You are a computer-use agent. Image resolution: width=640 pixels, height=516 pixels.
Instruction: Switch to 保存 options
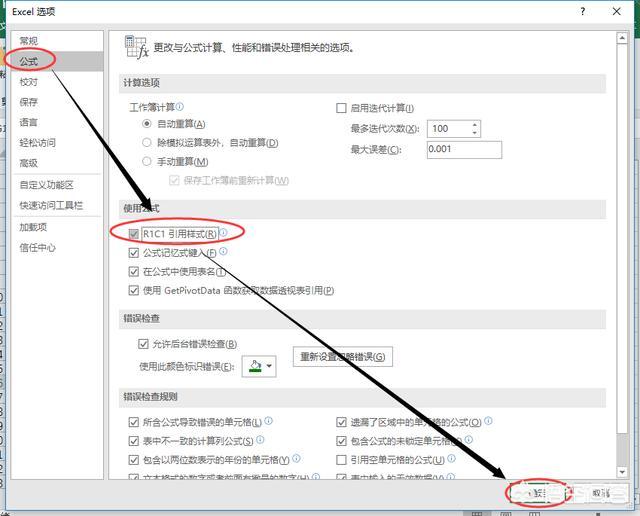57,102
